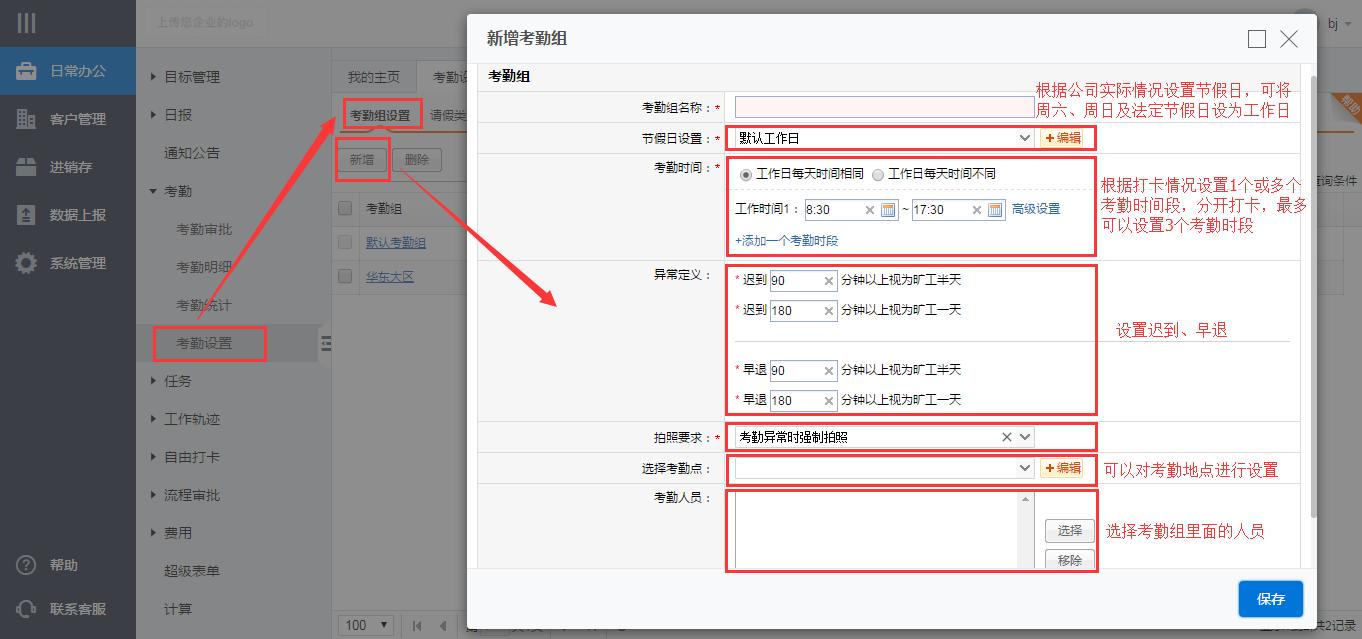Open the hamburger menu icon at top left
Image resolution: width=1362 pixels, height=639 pixels.
pos(26,23)
